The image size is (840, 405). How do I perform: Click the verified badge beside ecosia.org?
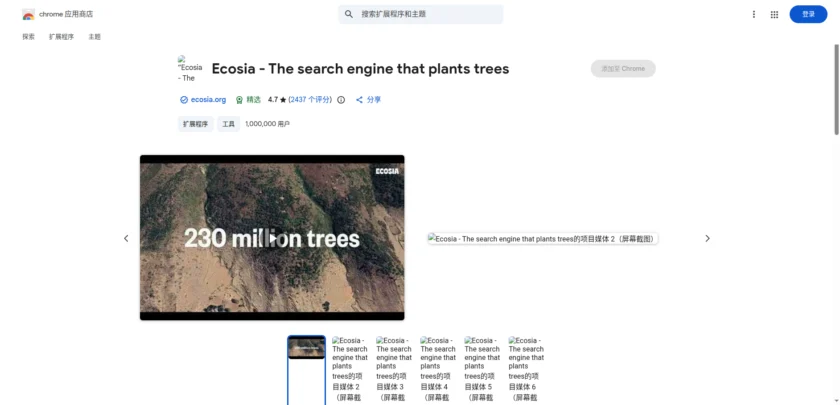[x=184, y=100]
